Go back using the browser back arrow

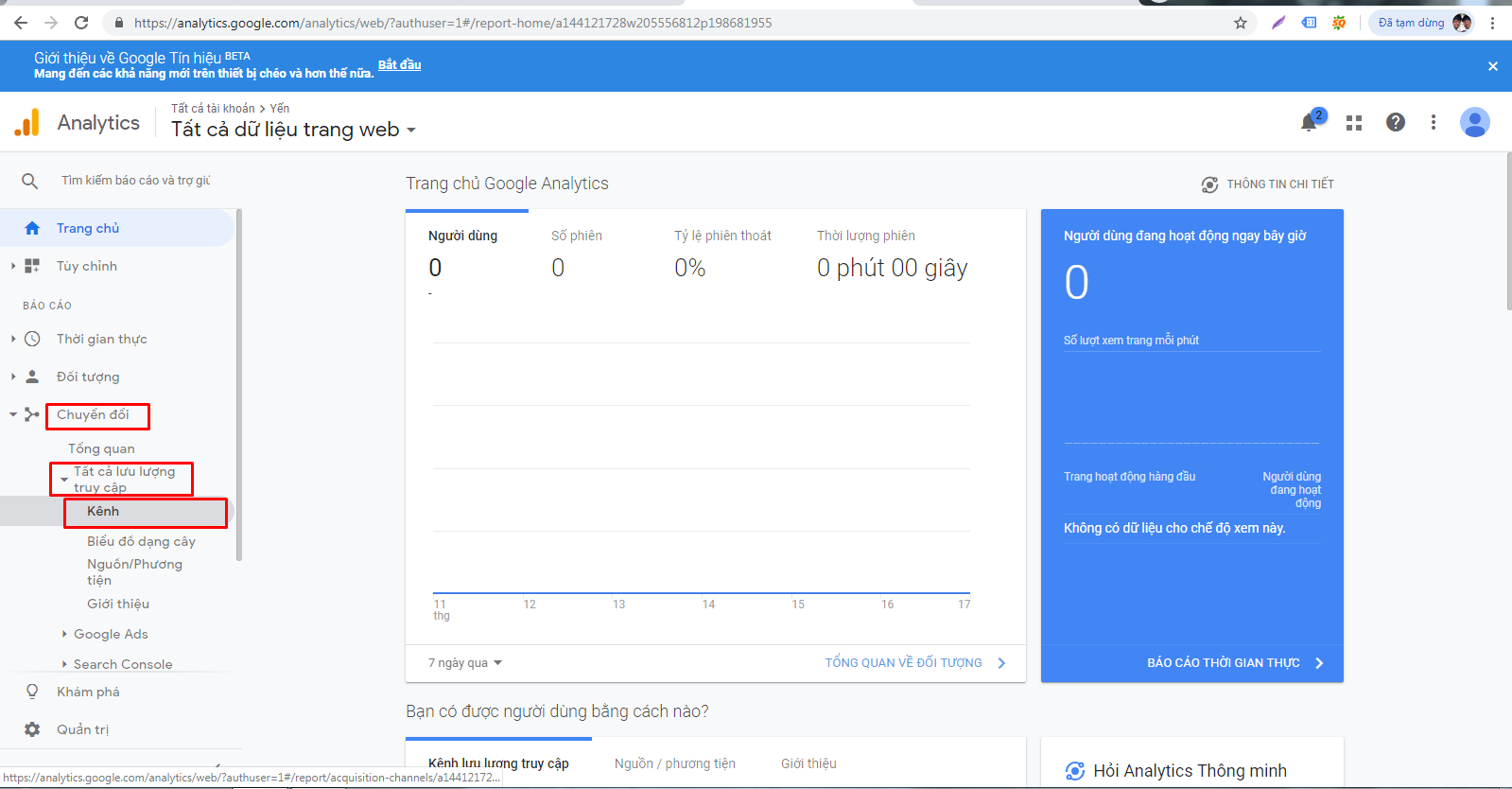(x=21, y=23)
